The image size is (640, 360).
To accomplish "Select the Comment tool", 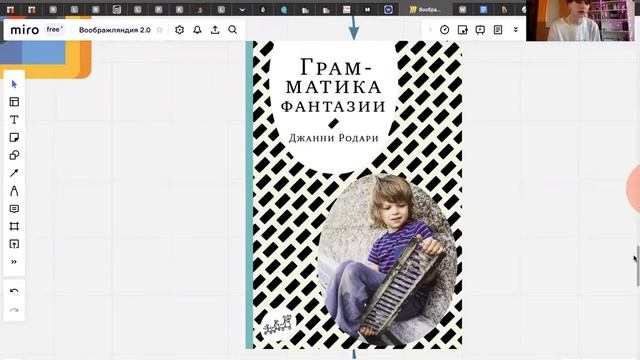I will click(x=14, y=209).
